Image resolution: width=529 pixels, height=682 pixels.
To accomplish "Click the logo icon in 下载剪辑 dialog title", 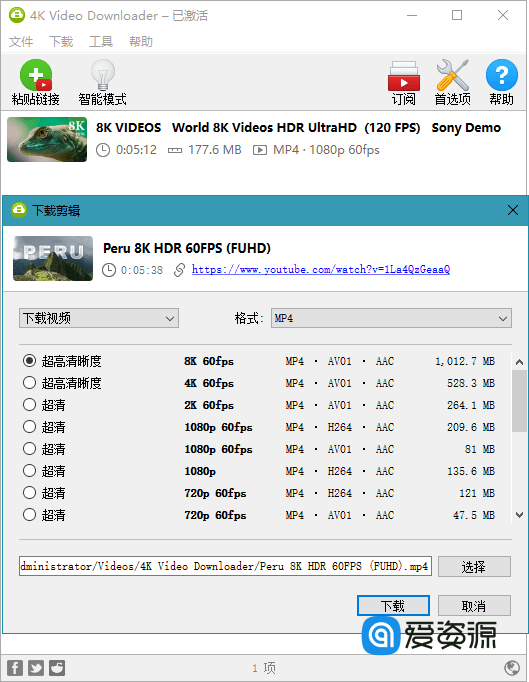I will [x=19, y=210].
